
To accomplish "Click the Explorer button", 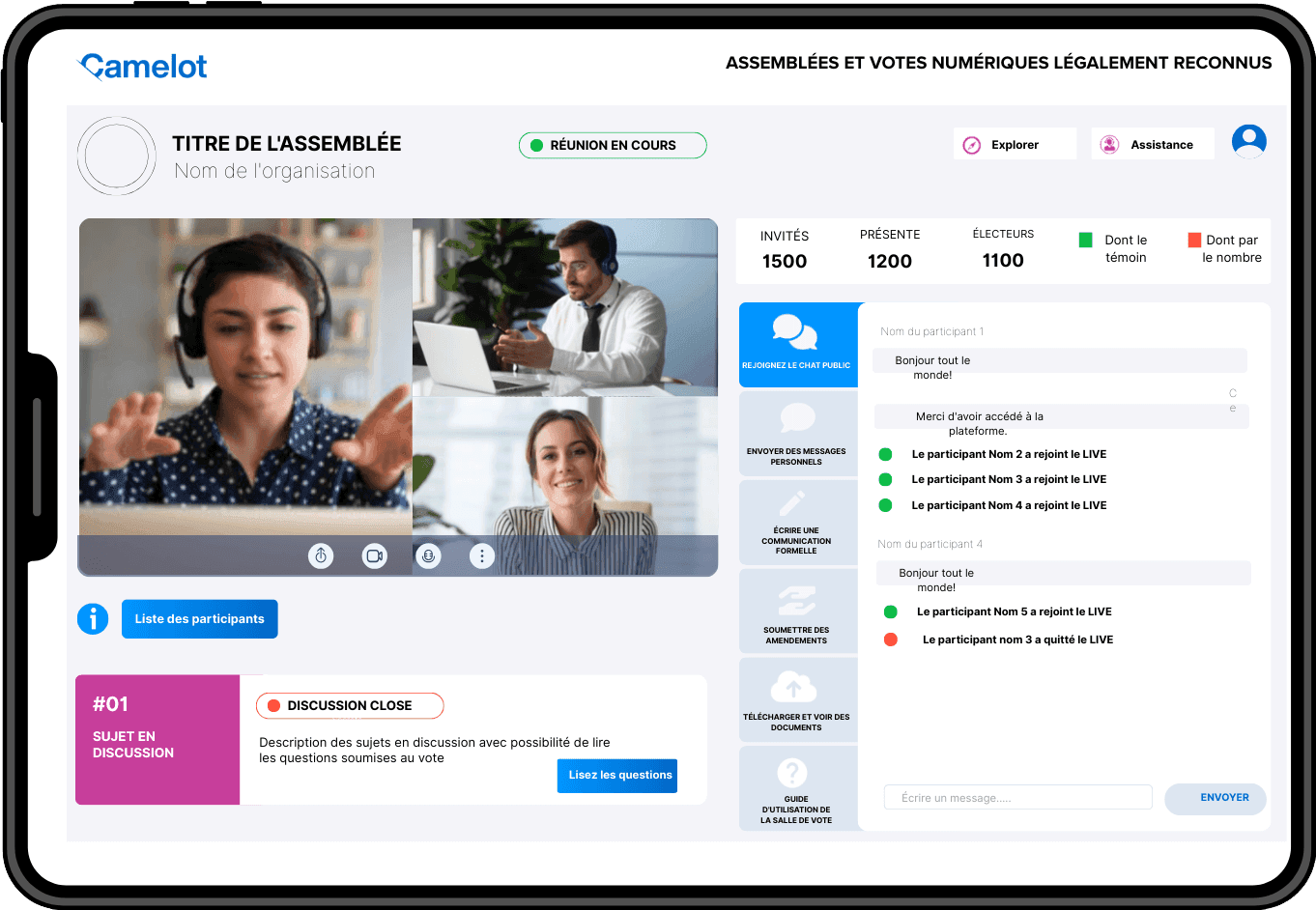I will click(1014, 144).
